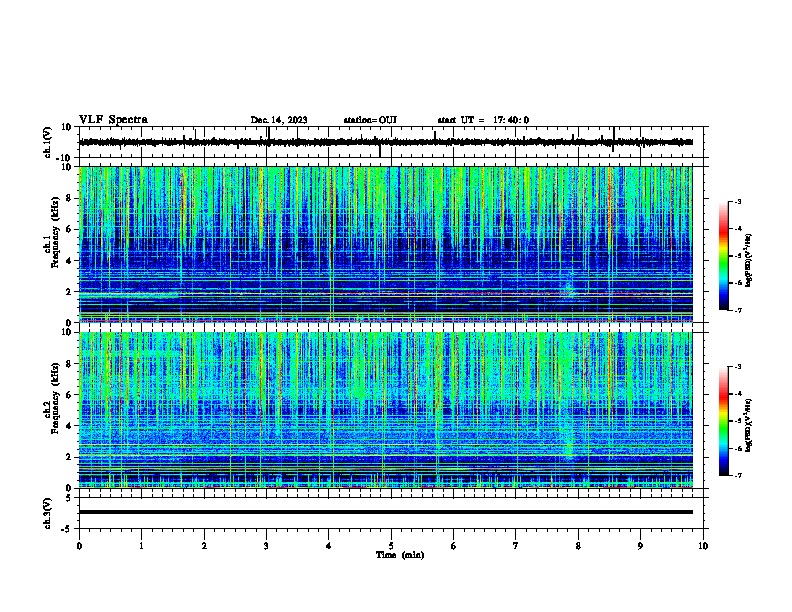Click time axis tick label "6"
Screen dimensions: 792x612
454,546
